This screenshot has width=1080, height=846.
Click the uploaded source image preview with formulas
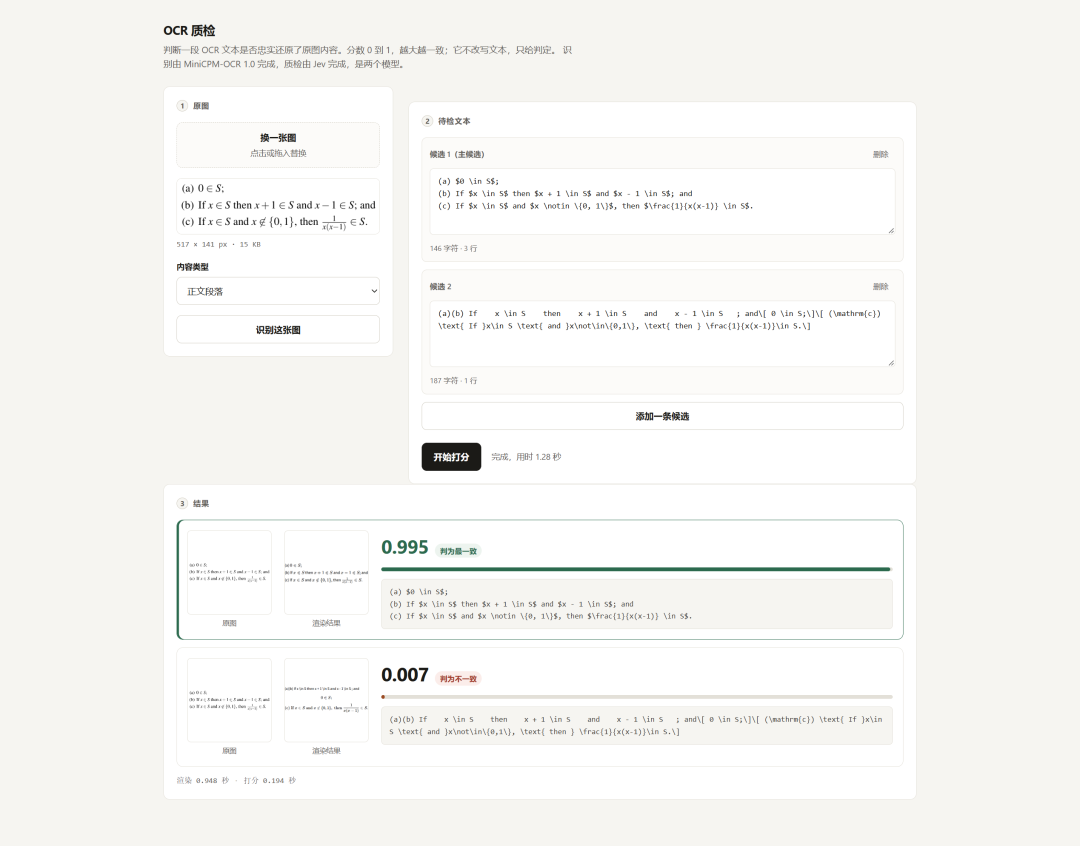point(278,206)
